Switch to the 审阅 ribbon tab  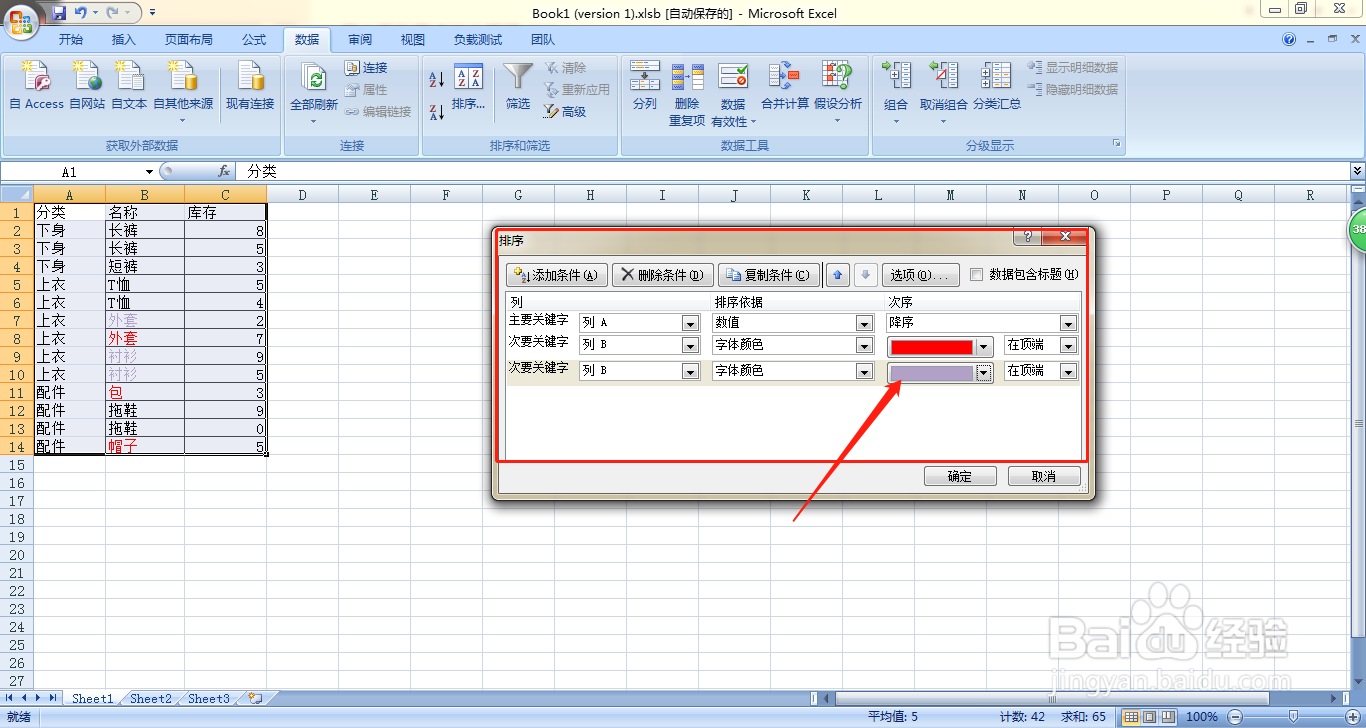pos(359,40)
